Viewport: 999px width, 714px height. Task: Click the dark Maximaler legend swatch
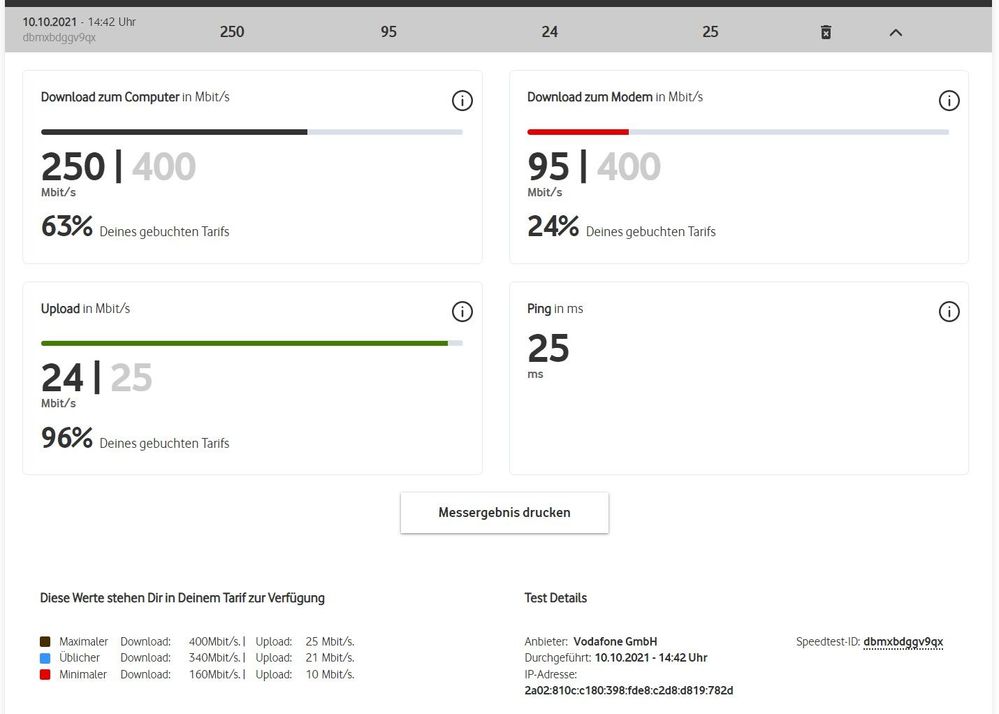pyautogui.click(x=45, y=642)
